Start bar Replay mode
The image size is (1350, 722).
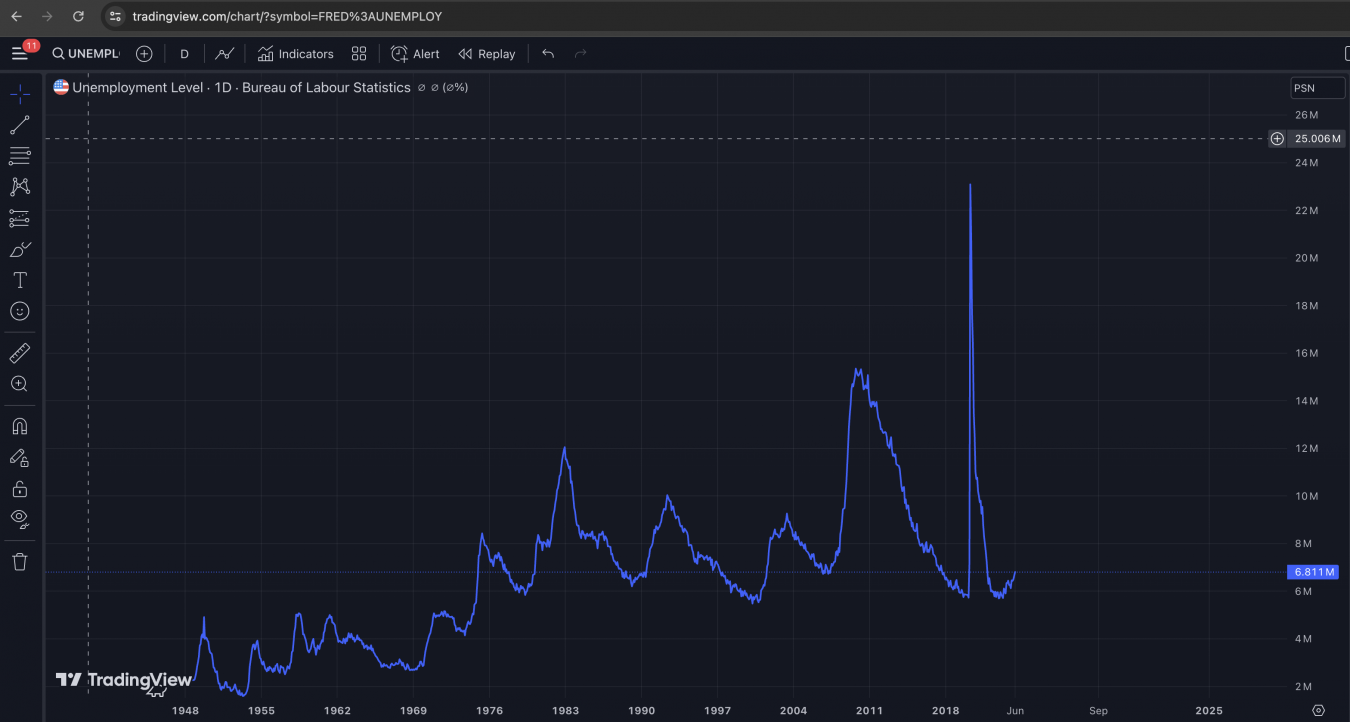(487, 54)
